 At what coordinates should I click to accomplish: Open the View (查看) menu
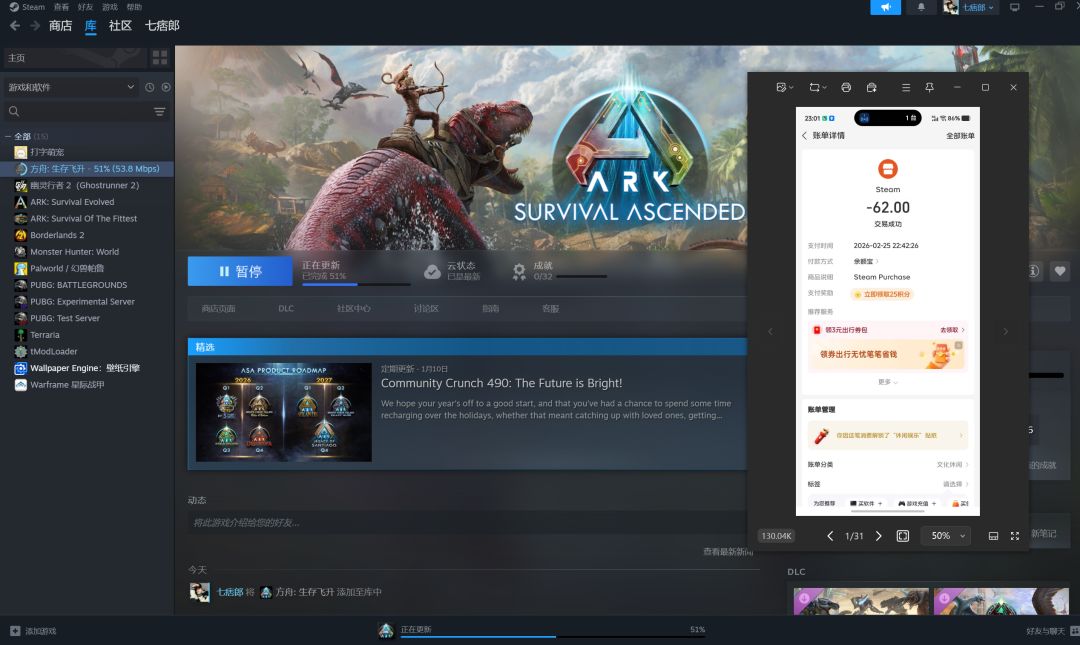(x=61, y=7)
